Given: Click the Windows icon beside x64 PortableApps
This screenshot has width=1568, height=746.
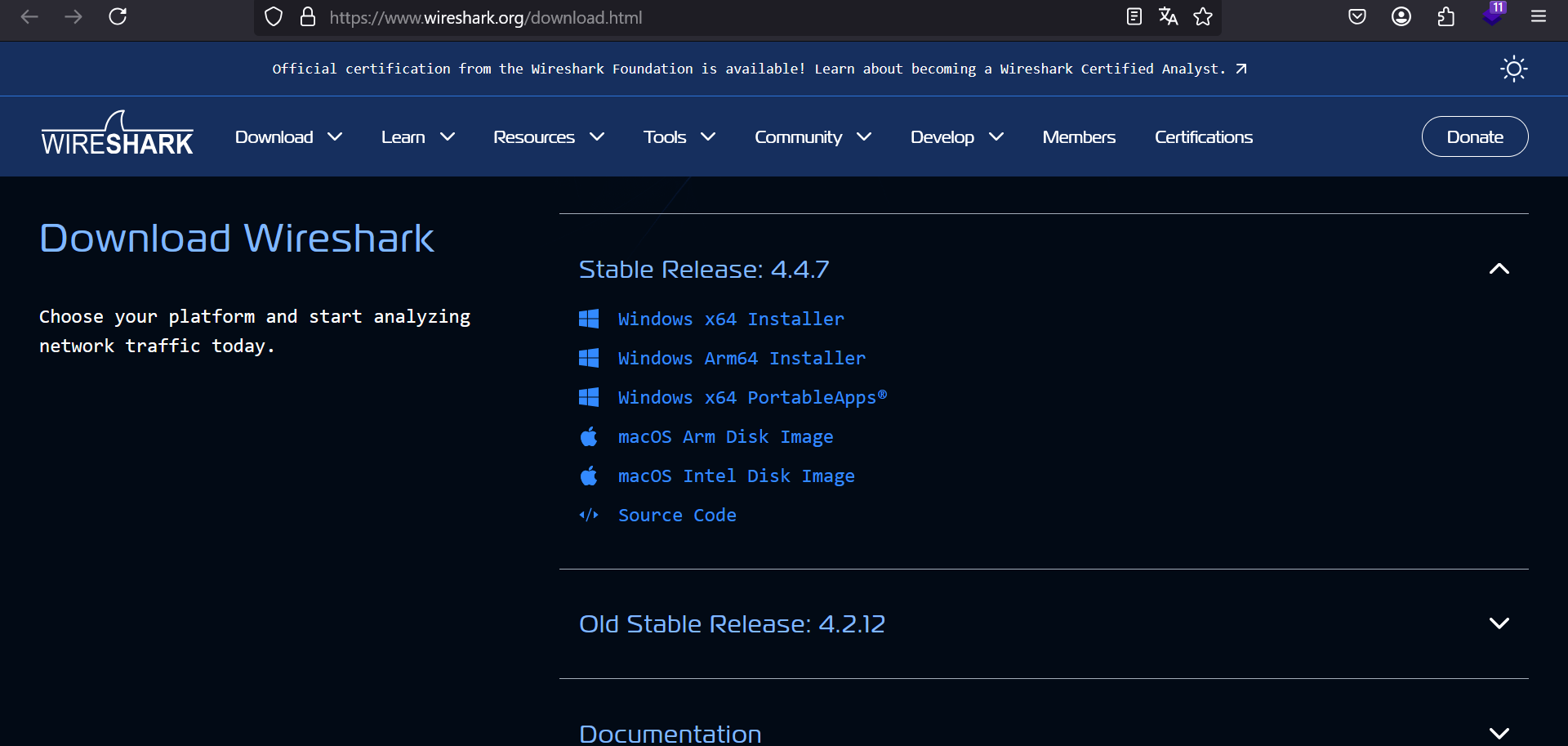Looking at the screenshot, I should point(589,397).
